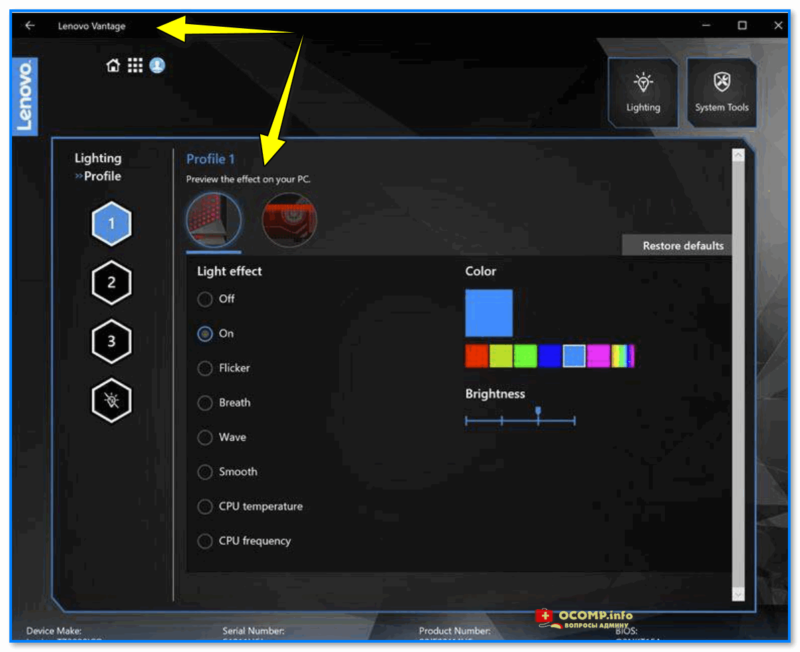800x652 pixels.
Task: Click the large current color preview
Action: 489,313
